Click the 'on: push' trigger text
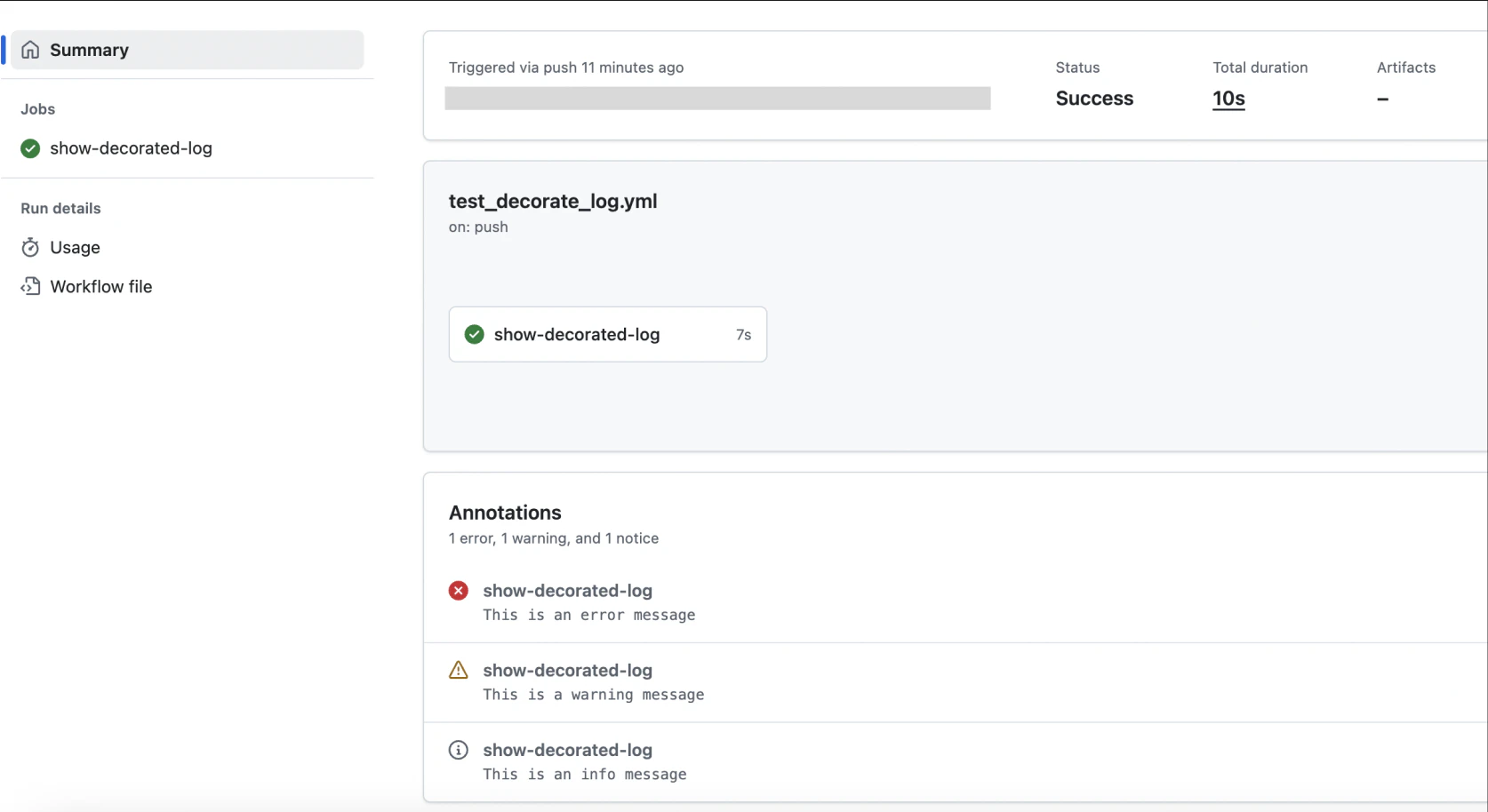The height and width of the screenshot is (812, 1488). pos(478,227)
